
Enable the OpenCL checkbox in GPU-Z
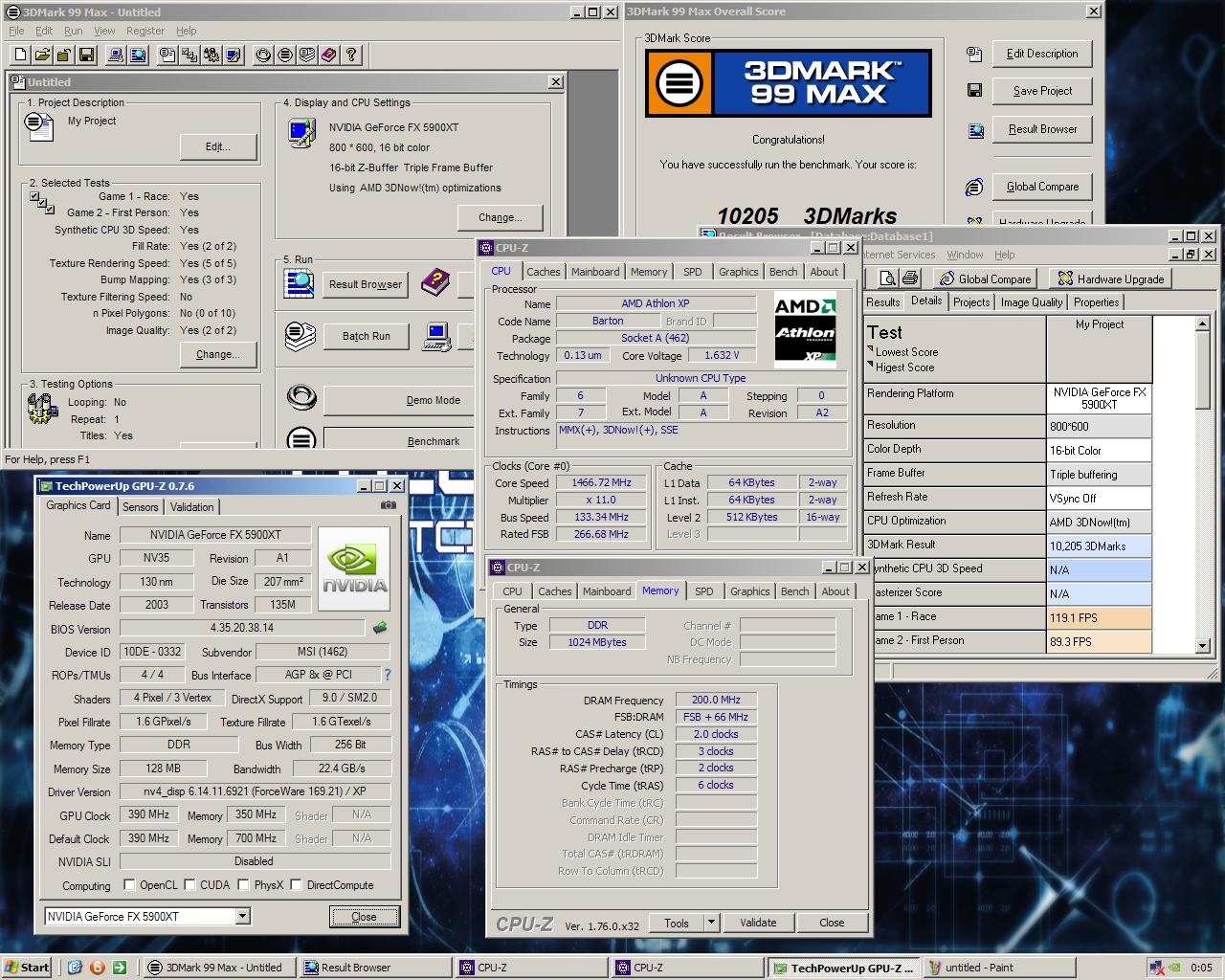(x=131, y=885)
